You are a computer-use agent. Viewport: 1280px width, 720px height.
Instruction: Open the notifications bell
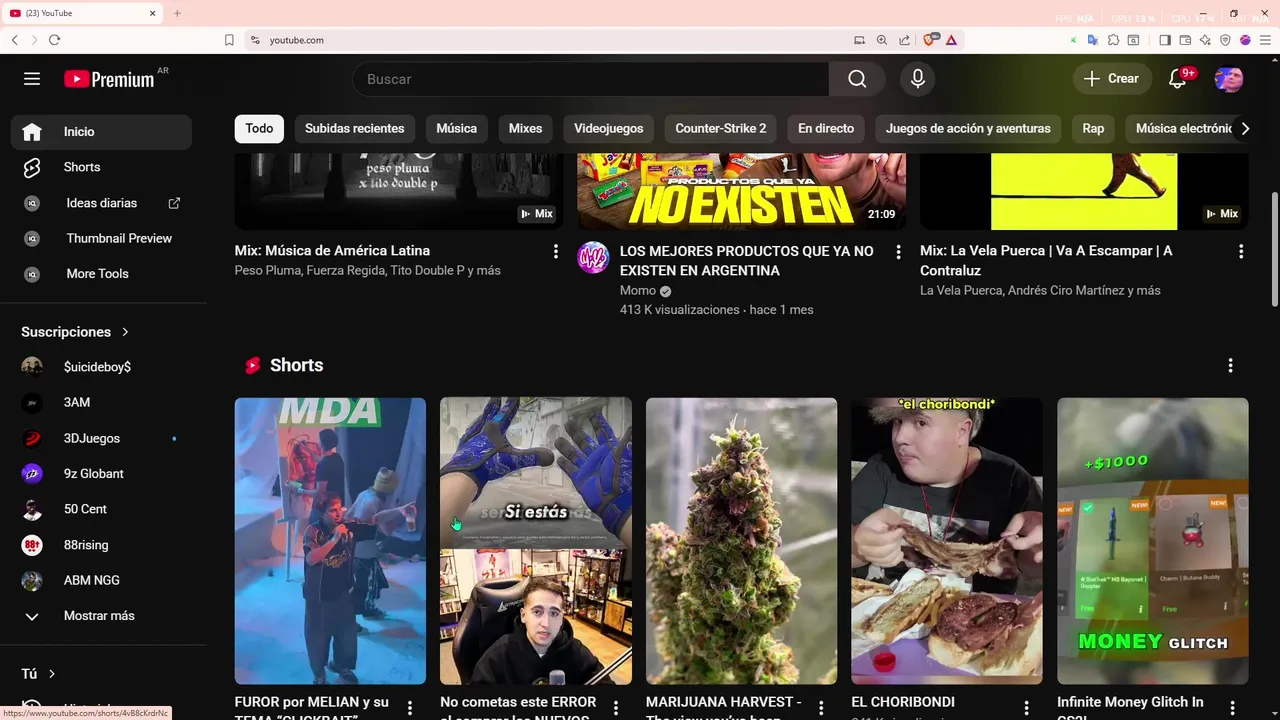(1178, 79)
